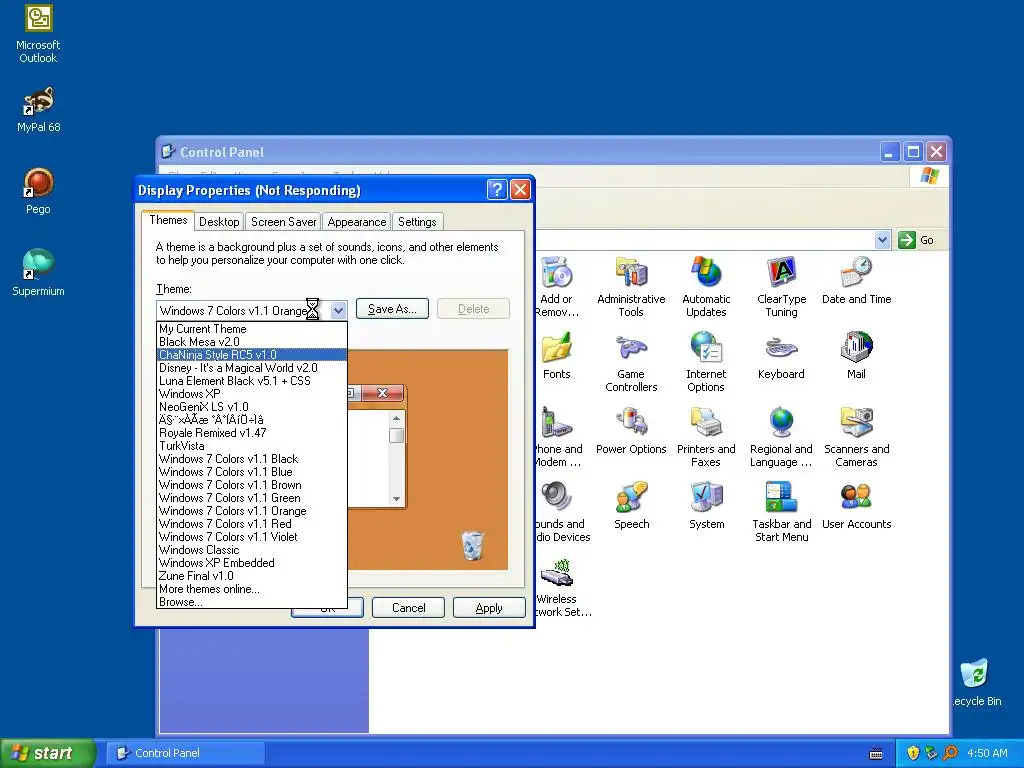Open Add or Remove Programs icon
Viewport: 1024px width, 768px height.
556,287
